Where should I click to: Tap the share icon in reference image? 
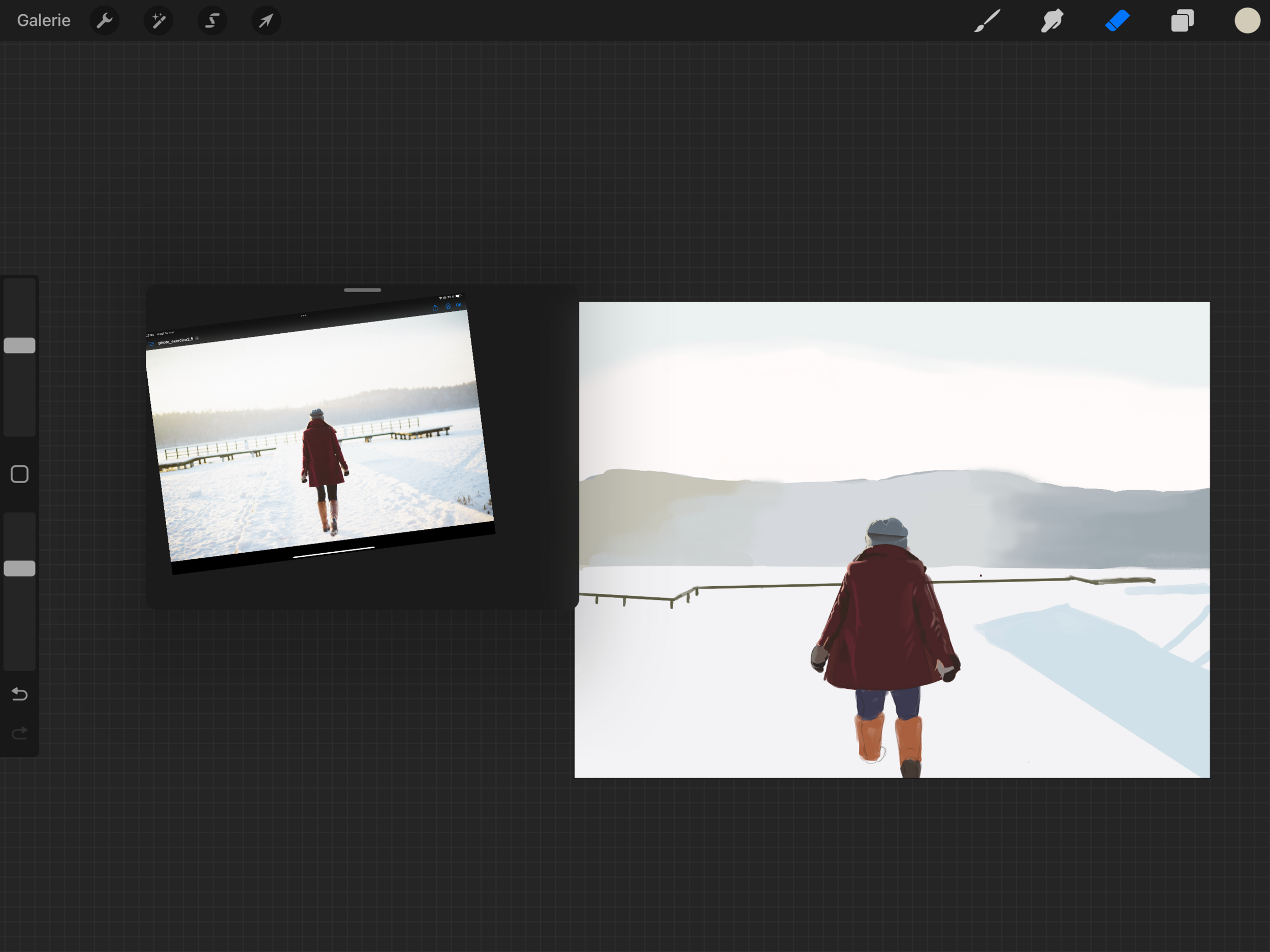[x=435, y=308]
